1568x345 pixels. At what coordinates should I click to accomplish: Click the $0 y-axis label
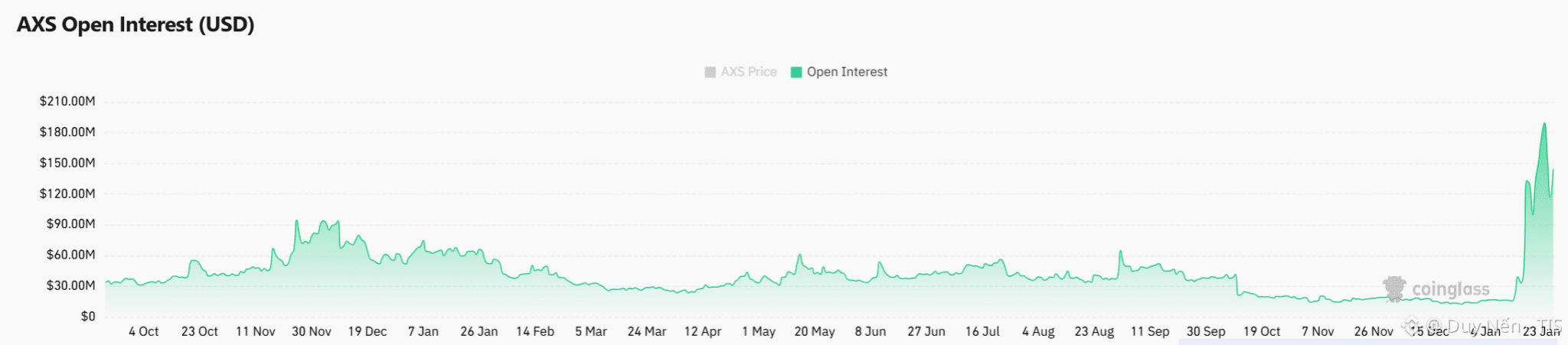pos(88,316)
